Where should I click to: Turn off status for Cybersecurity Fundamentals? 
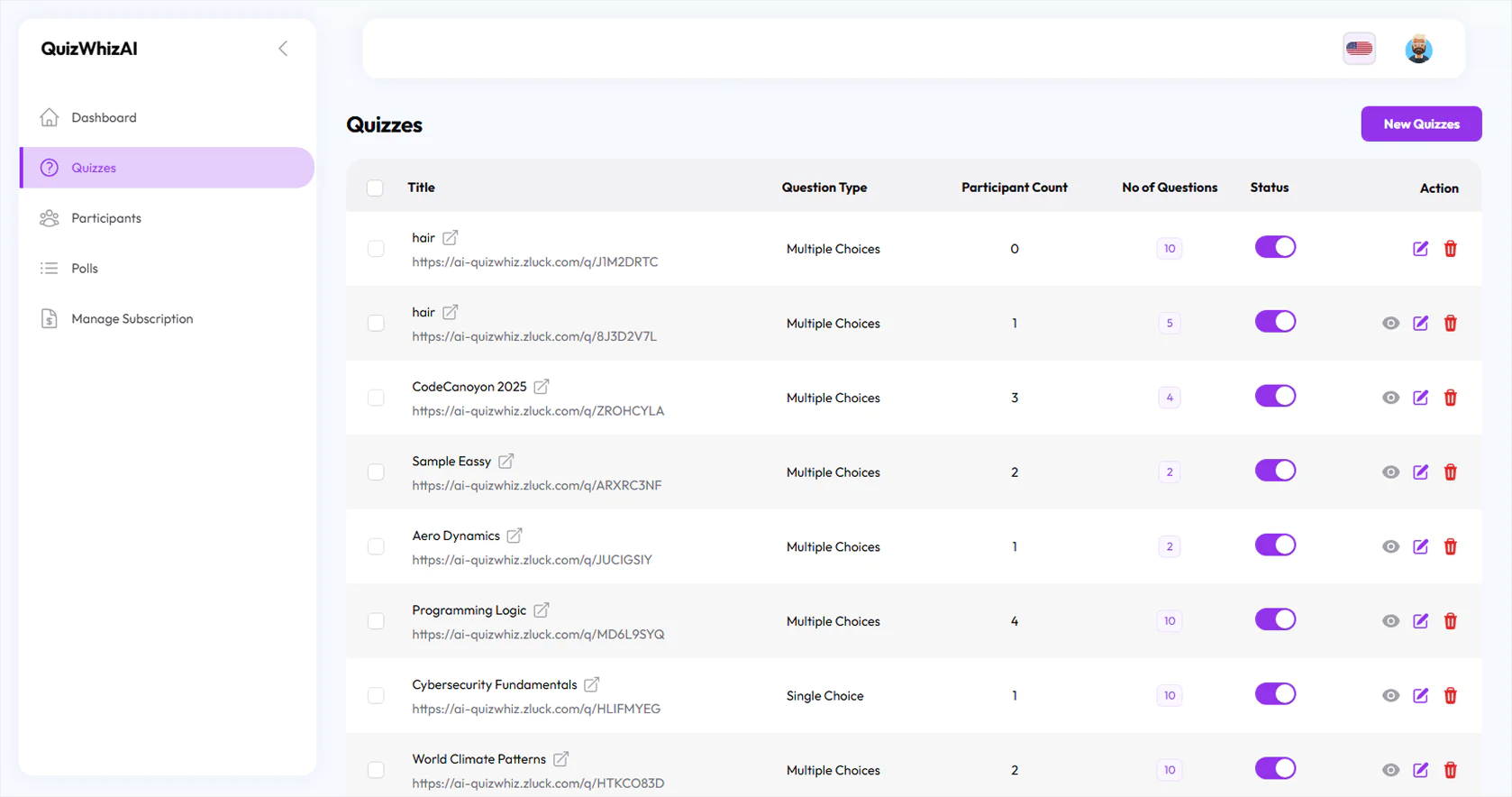click(x=1275, y=694)
